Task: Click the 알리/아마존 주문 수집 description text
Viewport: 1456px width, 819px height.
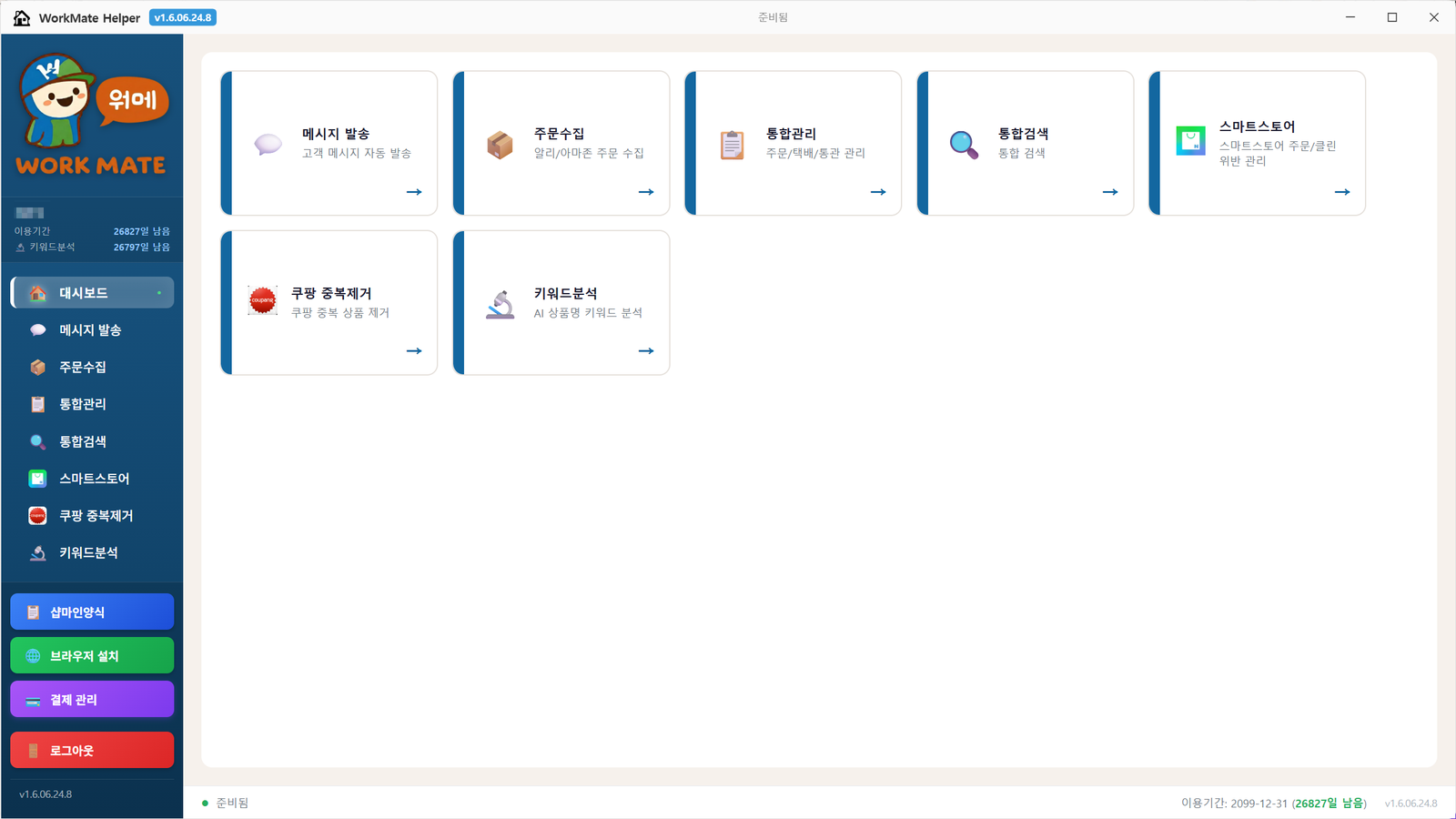Action: pyautogui.click(x=589, y=153)
